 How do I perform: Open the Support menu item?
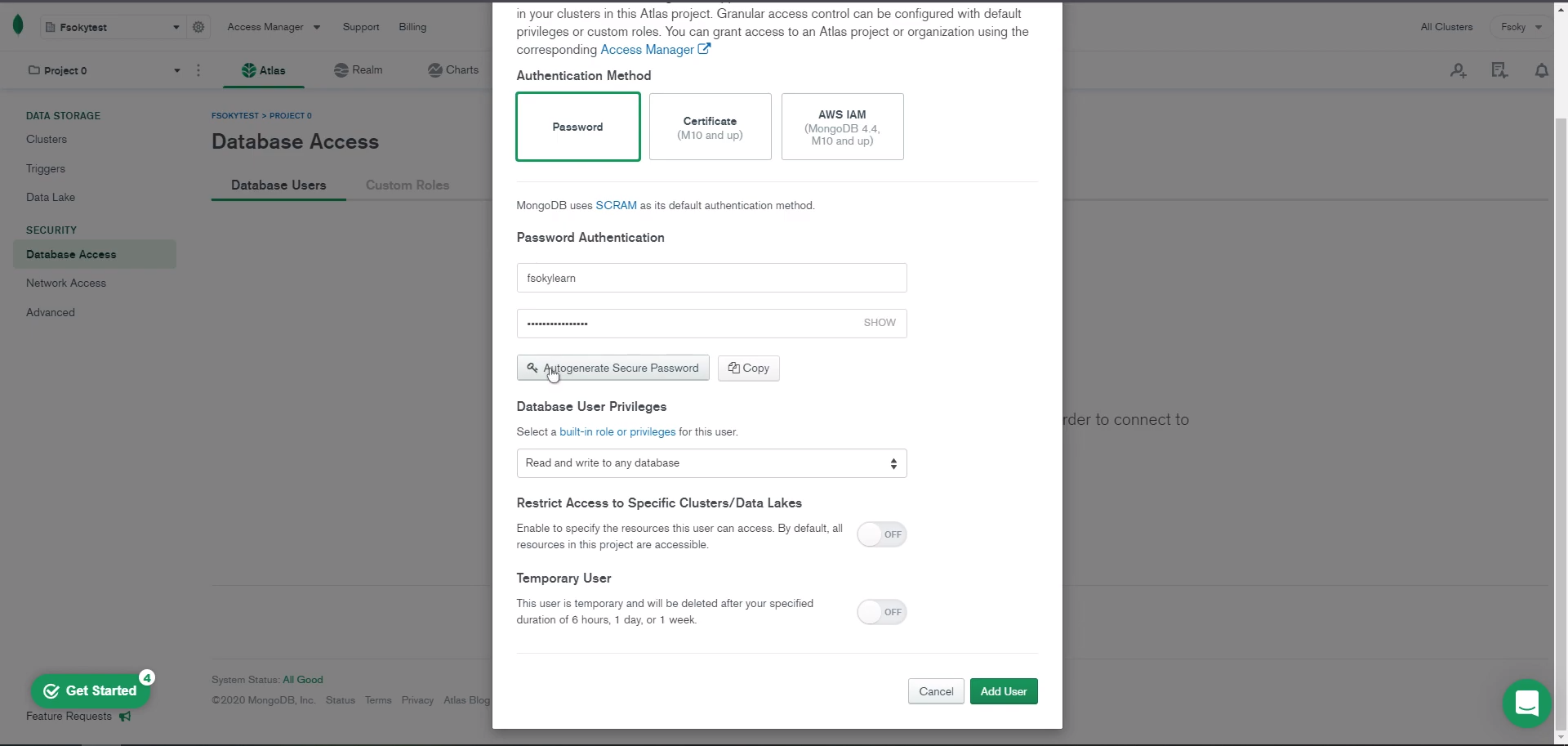click(361, 27)
